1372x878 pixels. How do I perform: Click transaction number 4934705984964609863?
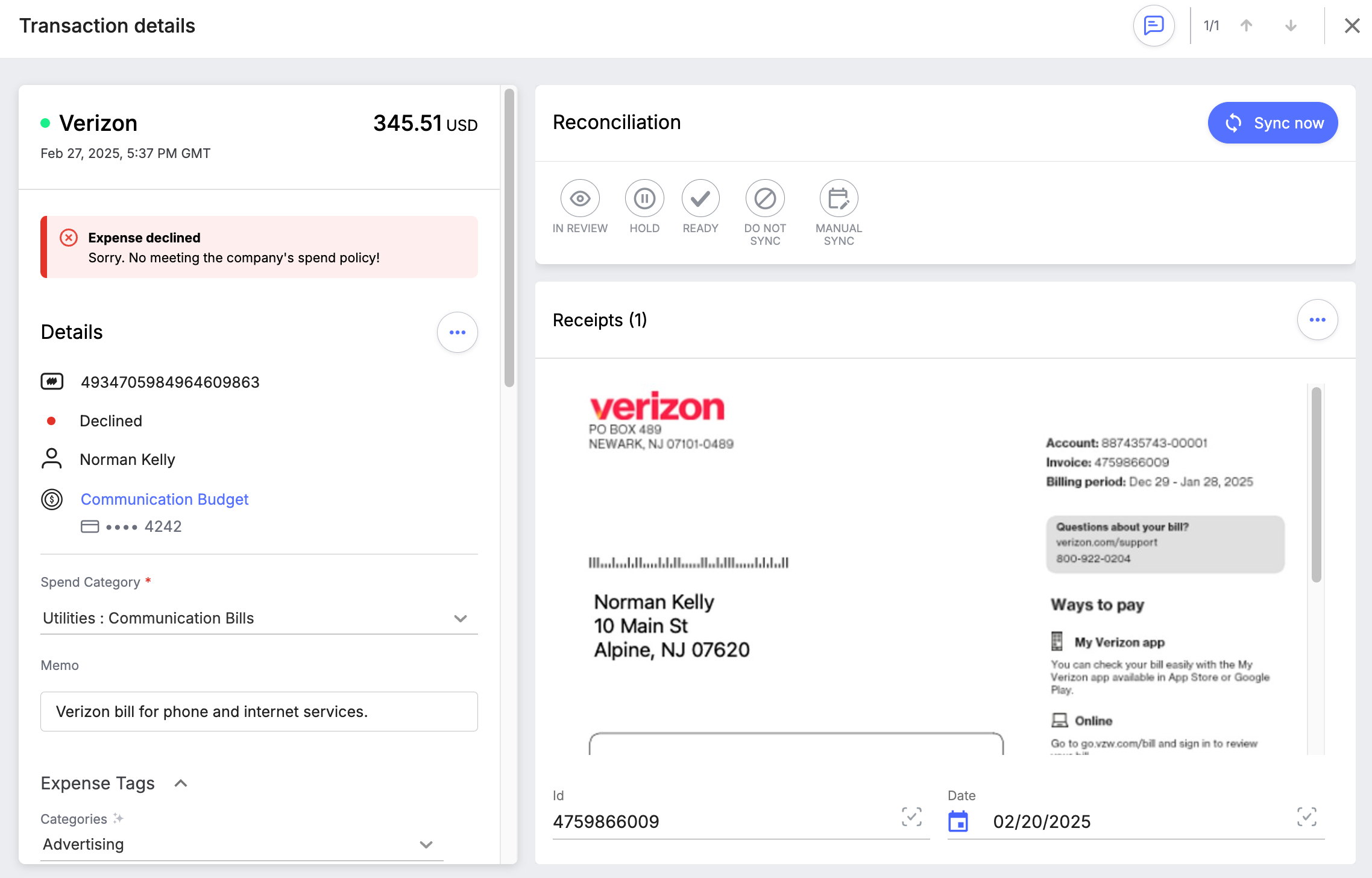(x=170, y=382)
